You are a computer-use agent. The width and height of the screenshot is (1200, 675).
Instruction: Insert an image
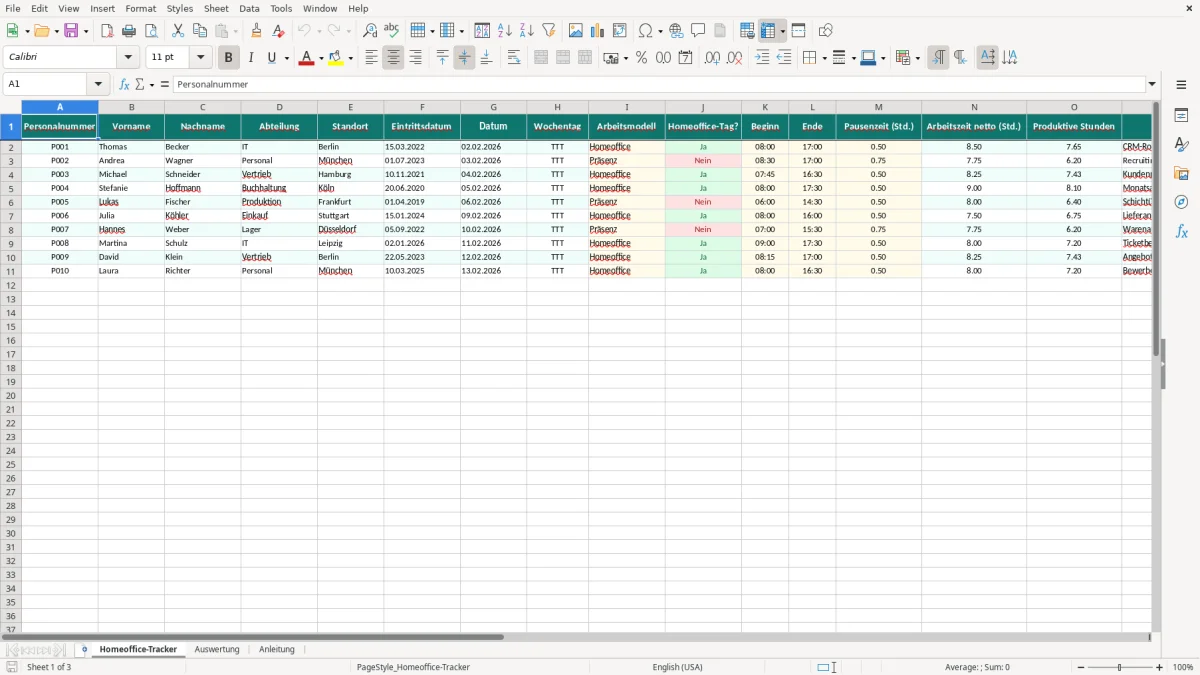click(x=576, y=31)
